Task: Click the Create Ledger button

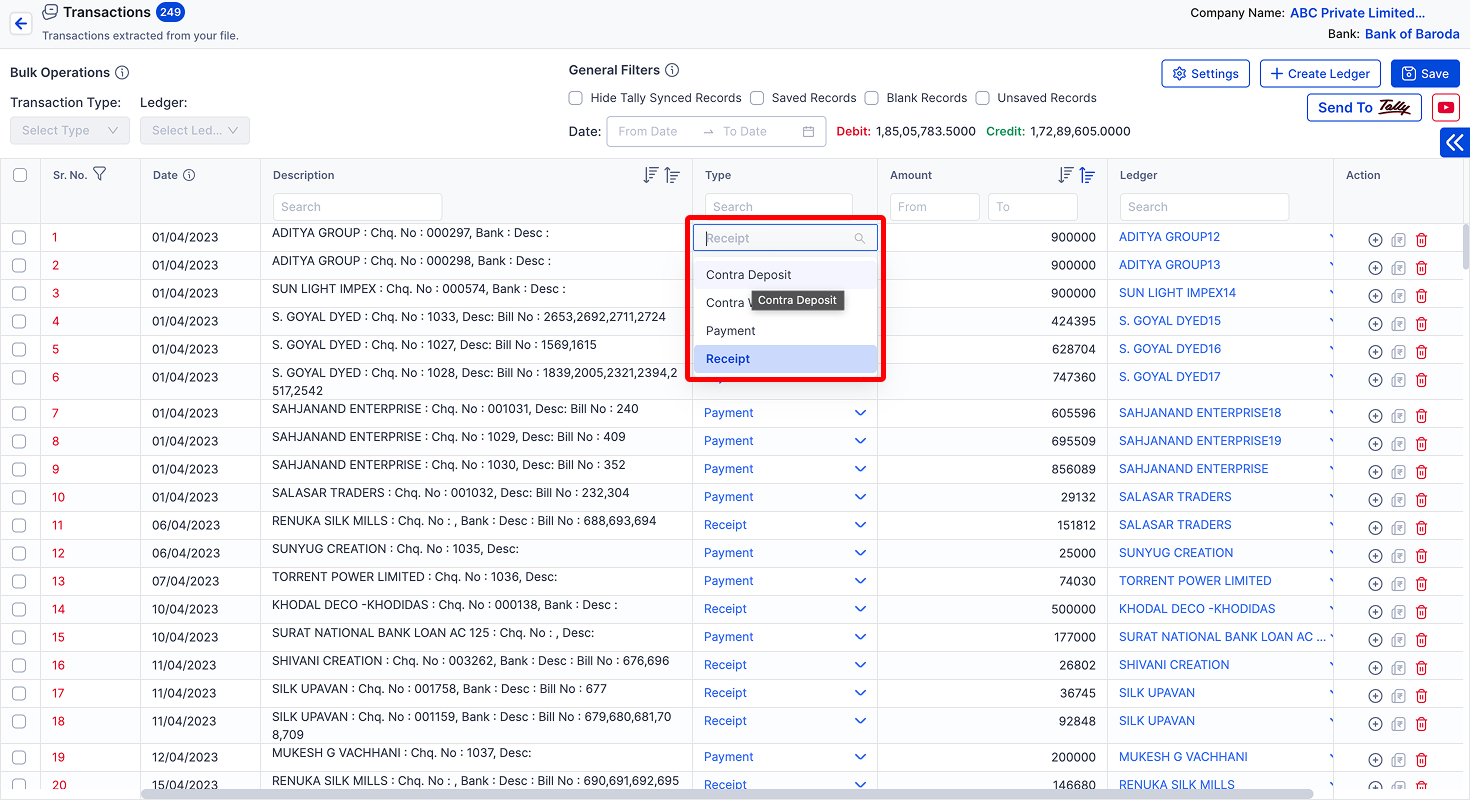Action: coord(1320,73)
